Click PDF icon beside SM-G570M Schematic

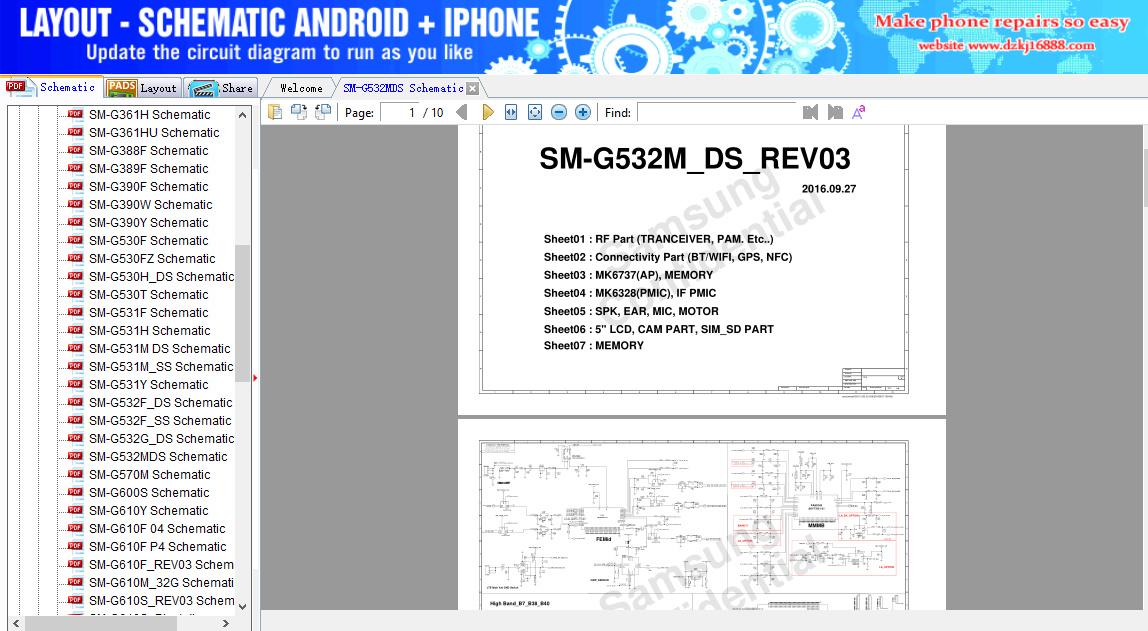click(75, 474)
